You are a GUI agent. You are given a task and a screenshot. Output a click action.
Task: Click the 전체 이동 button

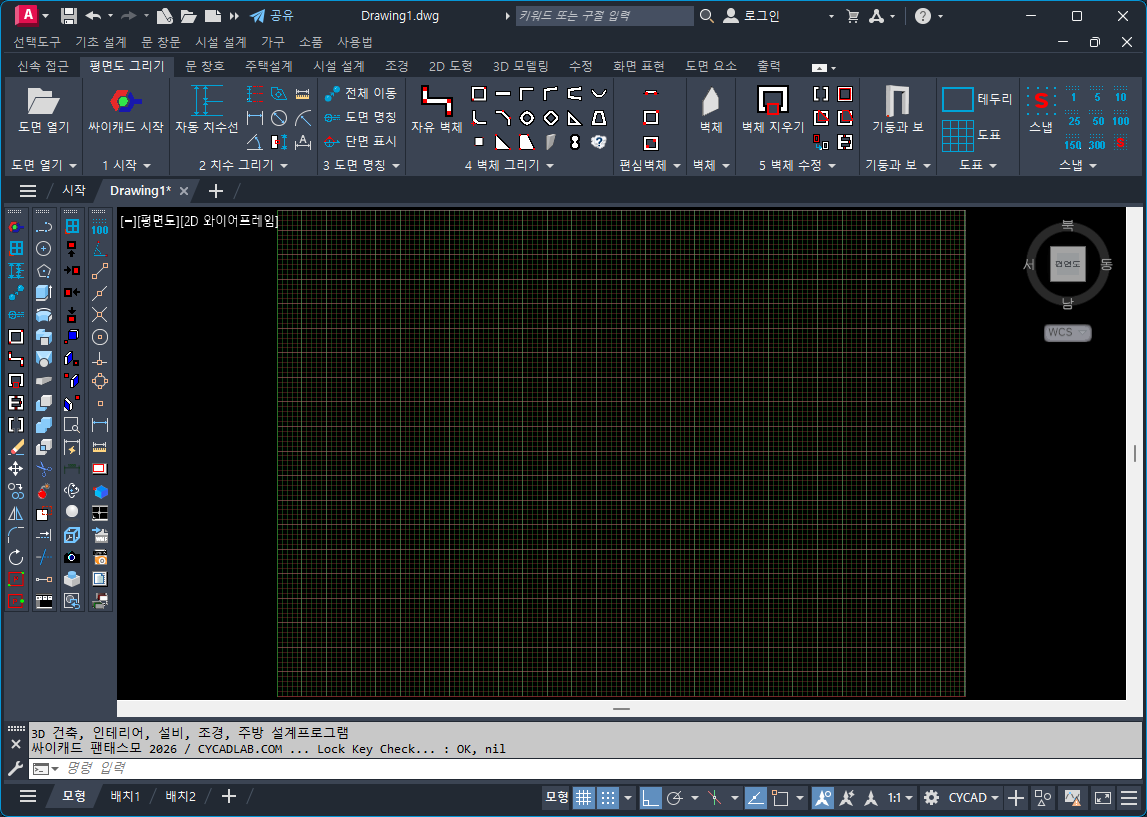point(361,93)
